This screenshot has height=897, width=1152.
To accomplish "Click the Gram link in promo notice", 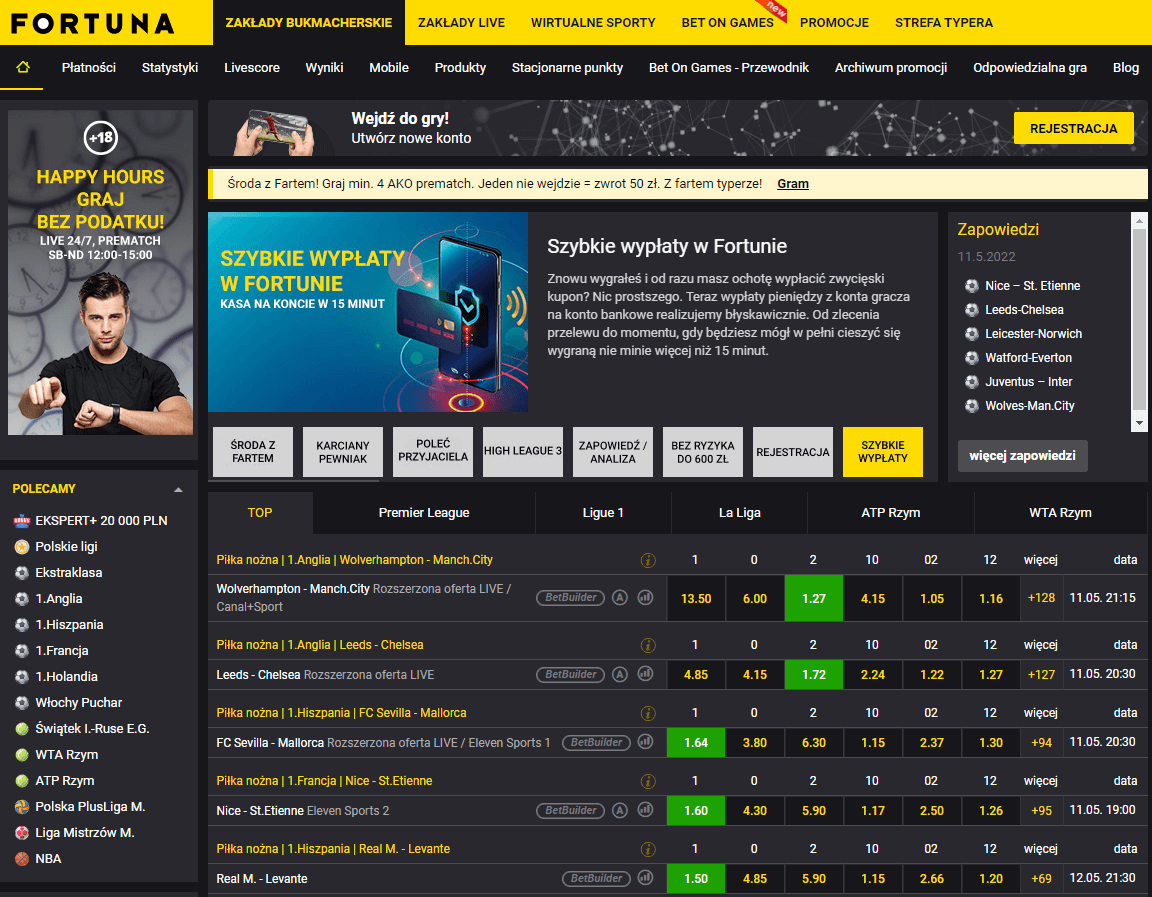I will 793,184.
